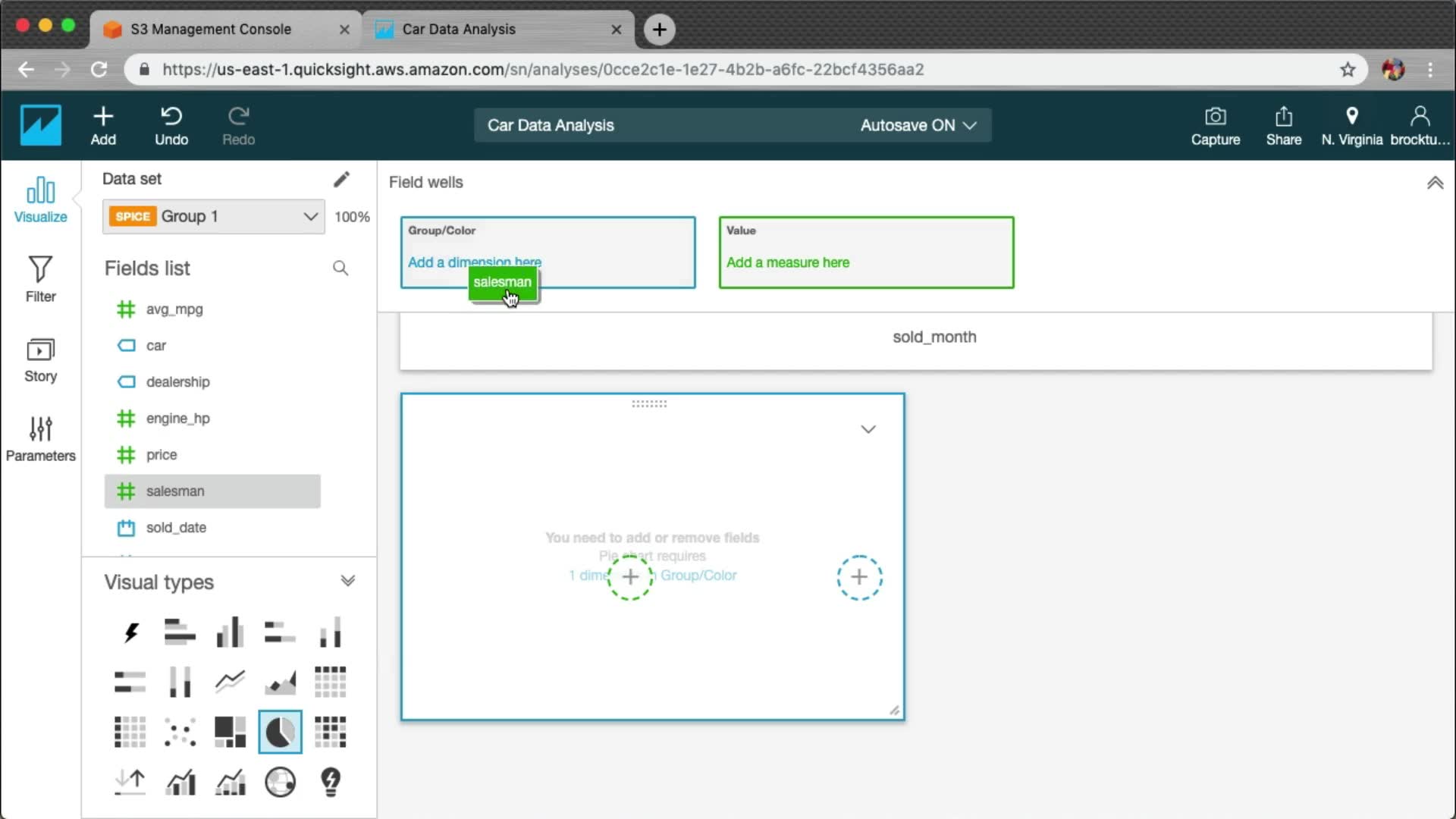This screenshot has width=1456, height=819.
Task: Open the Autosave ON dropdown
Action: [918, 125]
